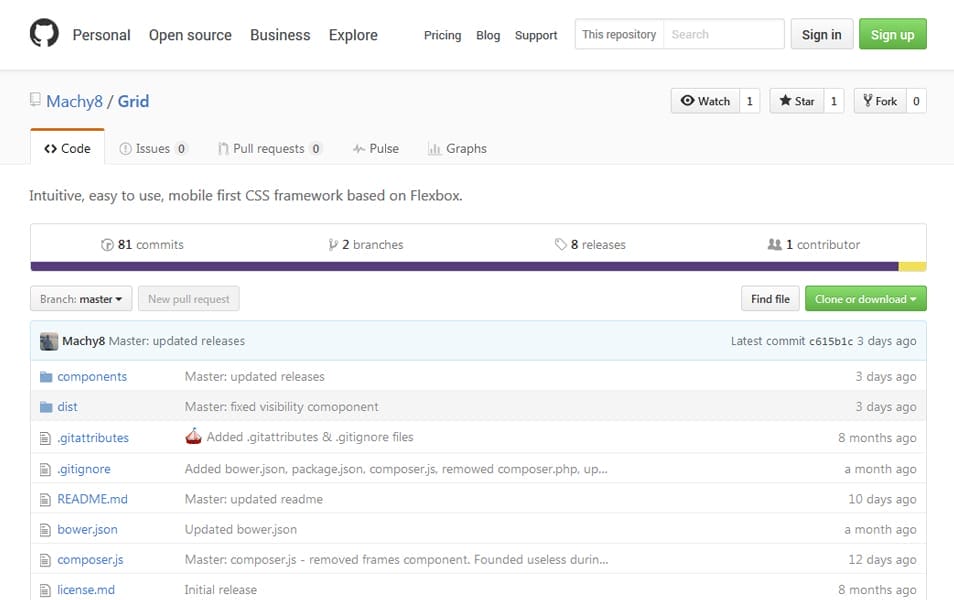This screenshot has height=600, width=954.
Task: Open Machy8 owner link in repo title
Action: pyautogui.click(x=74, y=101)
